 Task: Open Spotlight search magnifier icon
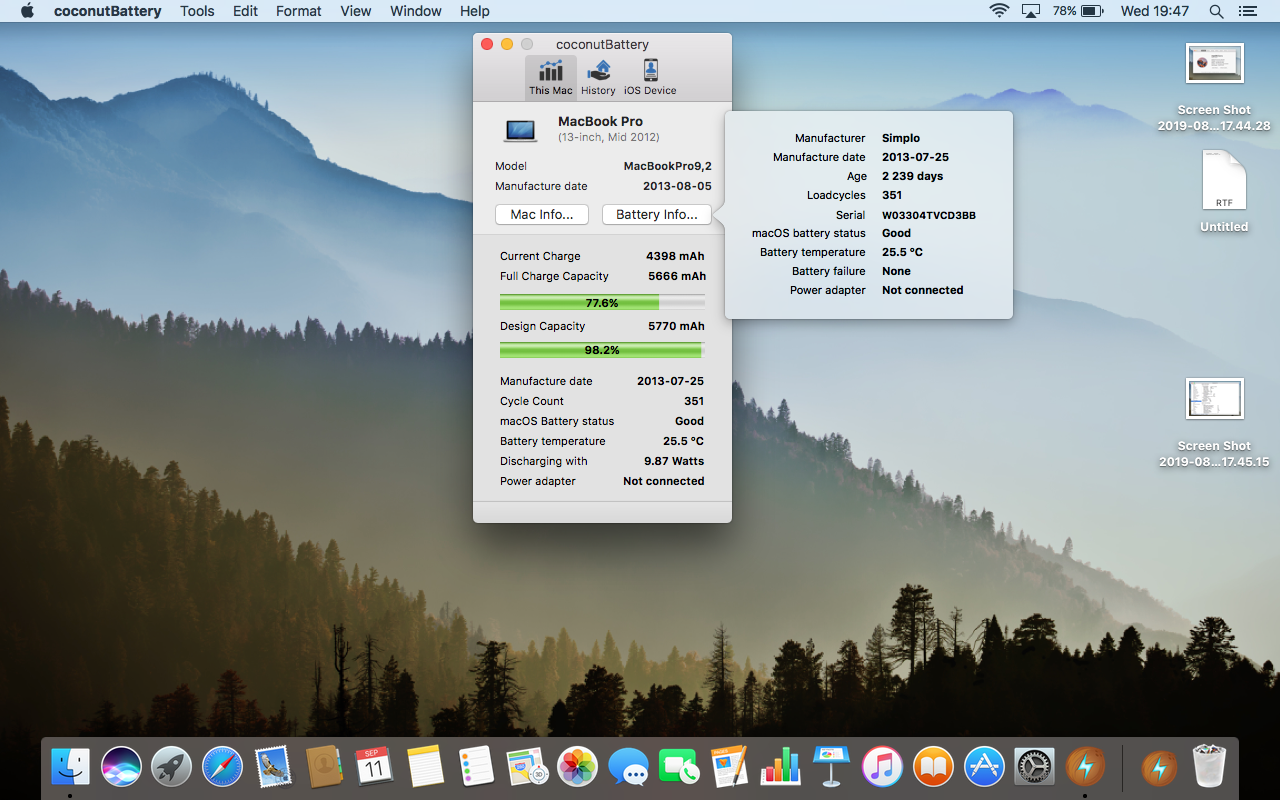click(1216, 11)
